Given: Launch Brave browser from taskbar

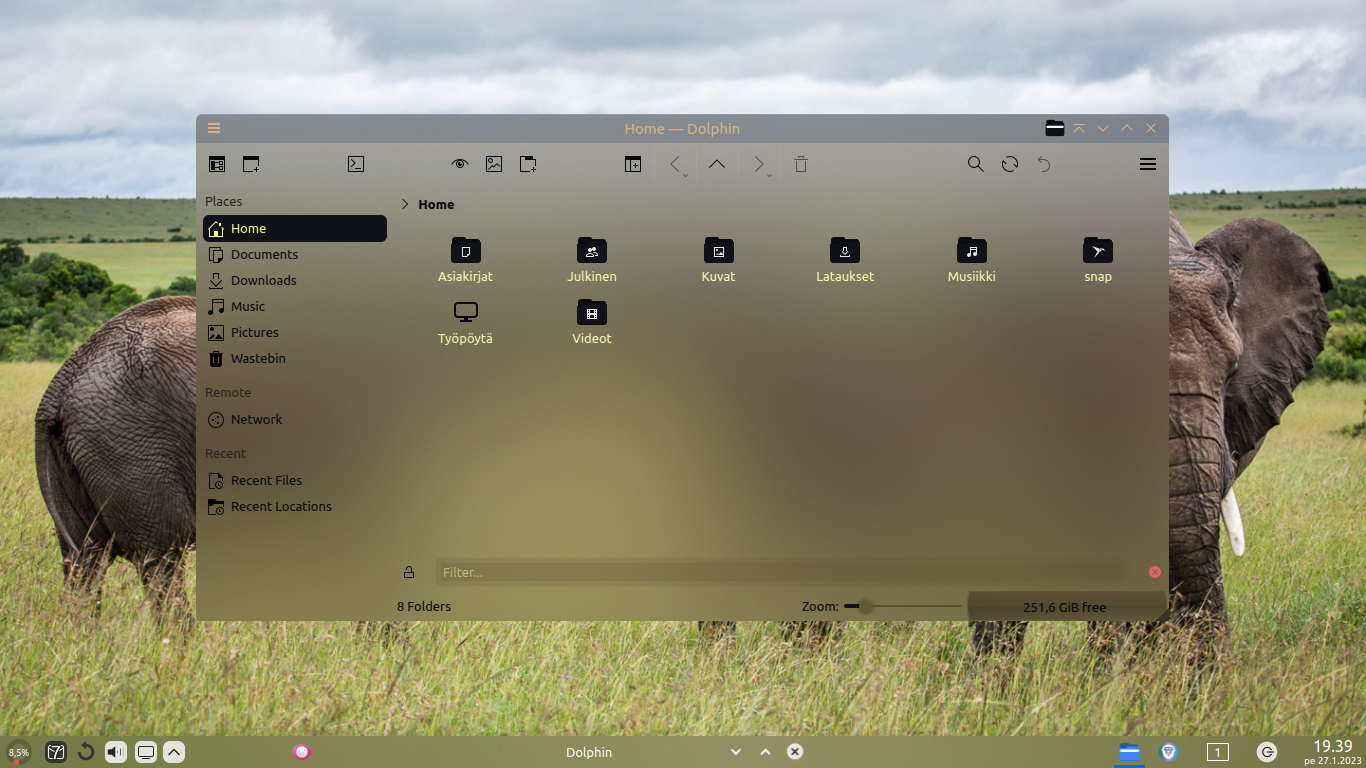Looking at the screenshot, I should pyautogui.click(x=1168, y=752).
